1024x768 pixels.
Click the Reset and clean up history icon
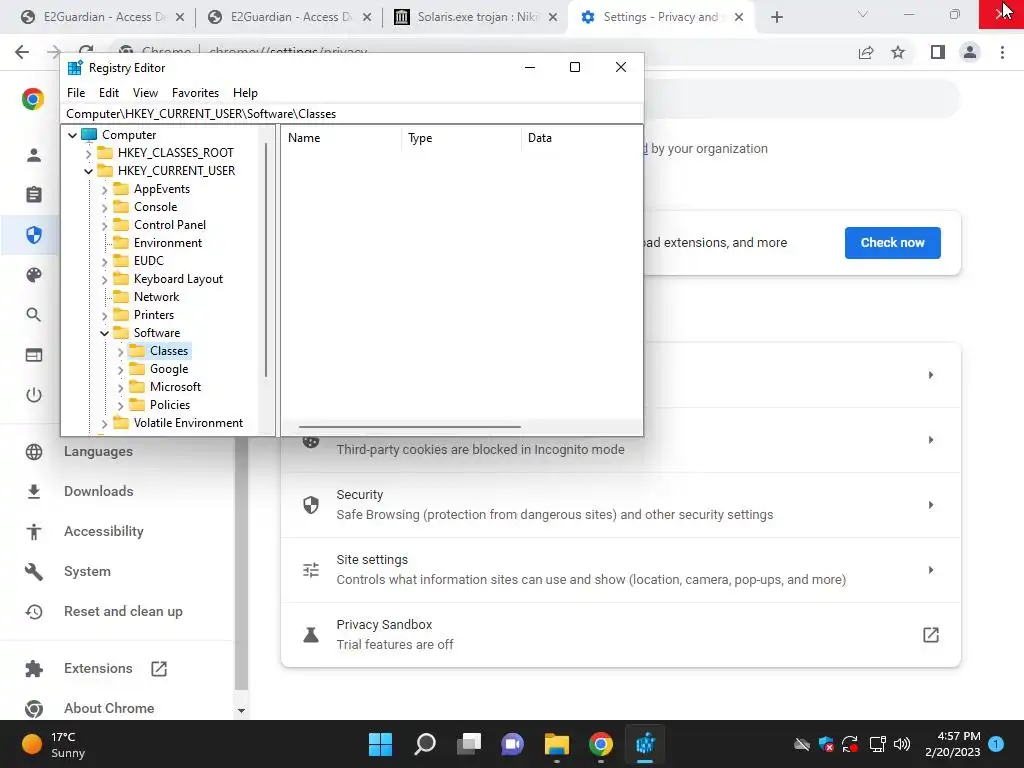[33, 611]
